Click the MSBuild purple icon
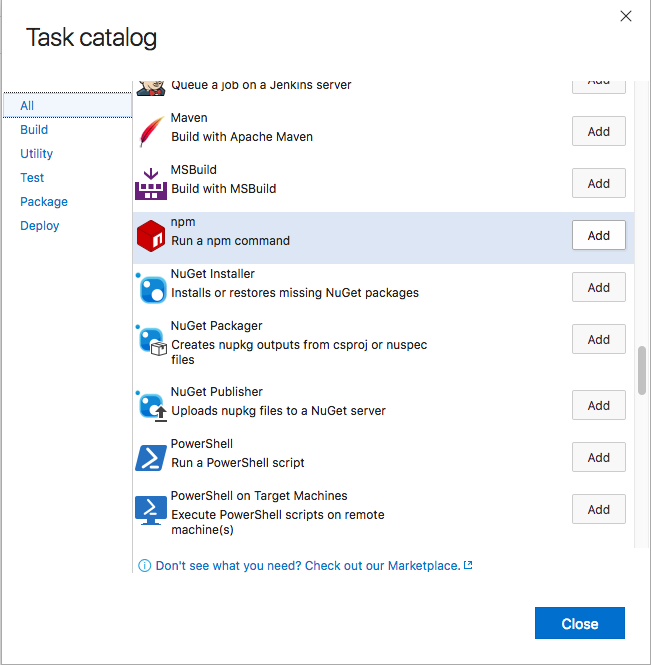 (151, 184)
